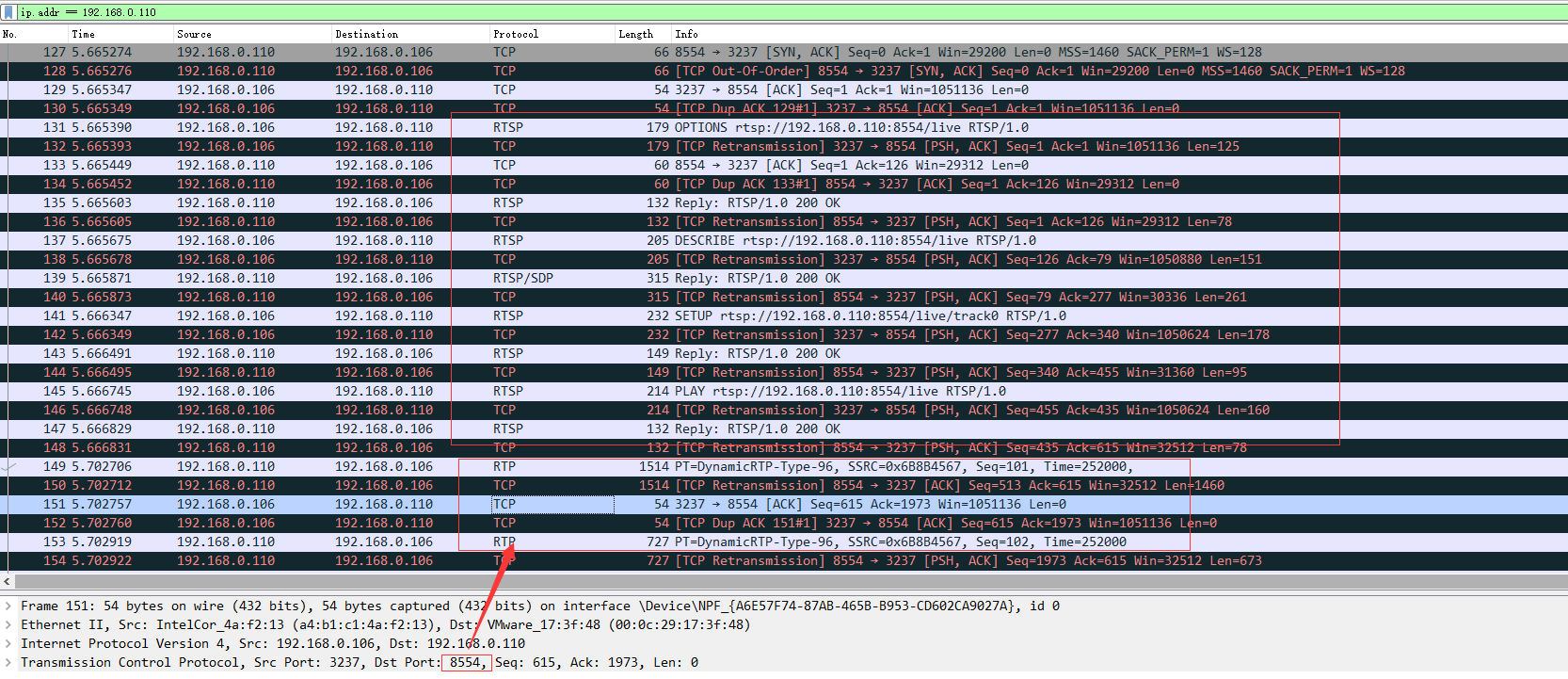Click the packet list horizontal scrollbar left arrow
This screenshot has height=679, width=1568.
8,581
